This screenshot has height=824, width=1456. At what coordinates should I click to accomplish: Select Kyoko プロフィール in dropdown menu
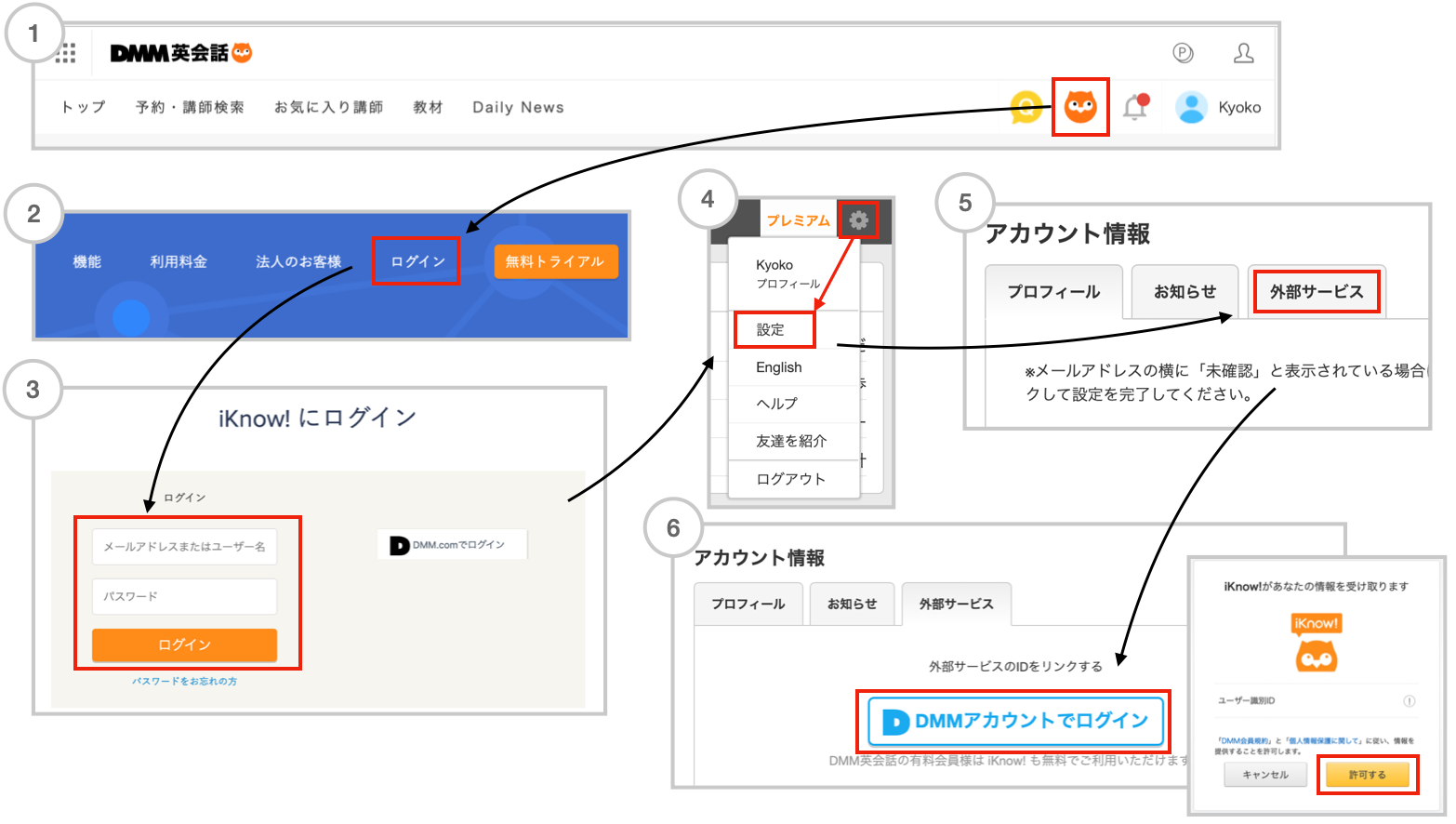(x=793, y=273)
